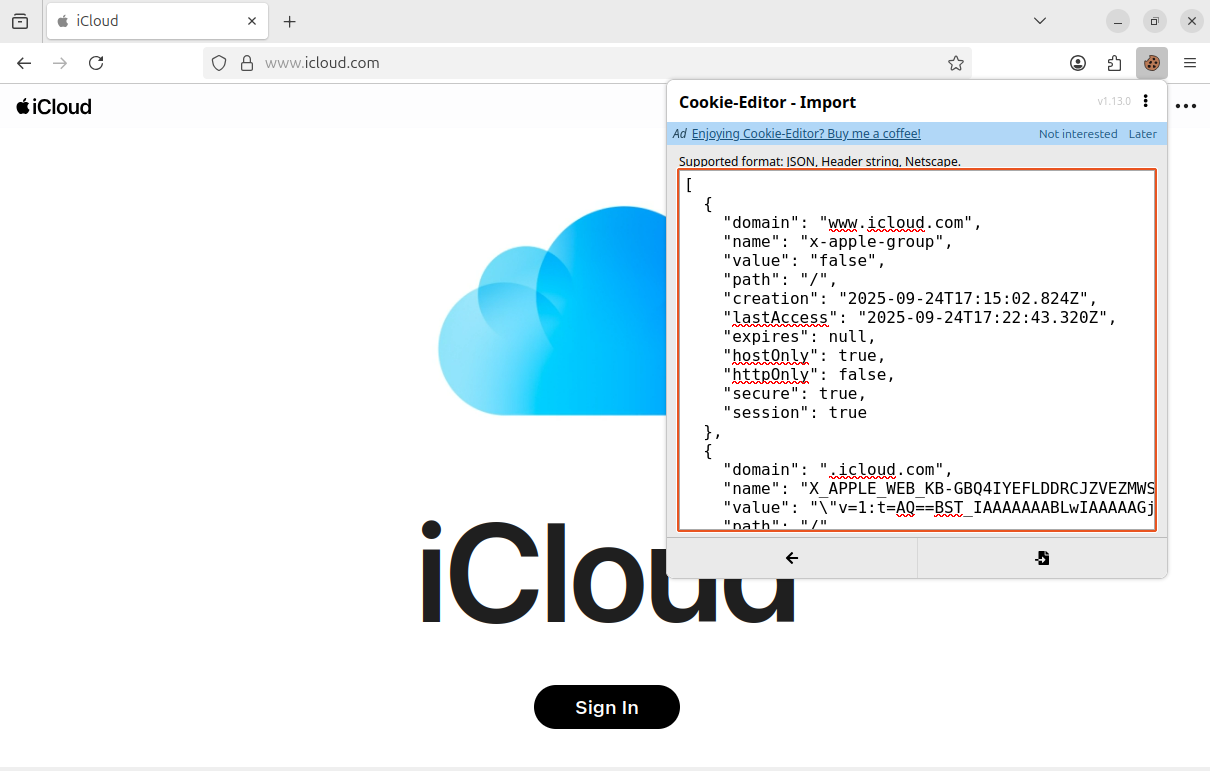The image size is (1210, 771).
Task: Open Firefox View recent browsing icon
Action: click(20, 21)
